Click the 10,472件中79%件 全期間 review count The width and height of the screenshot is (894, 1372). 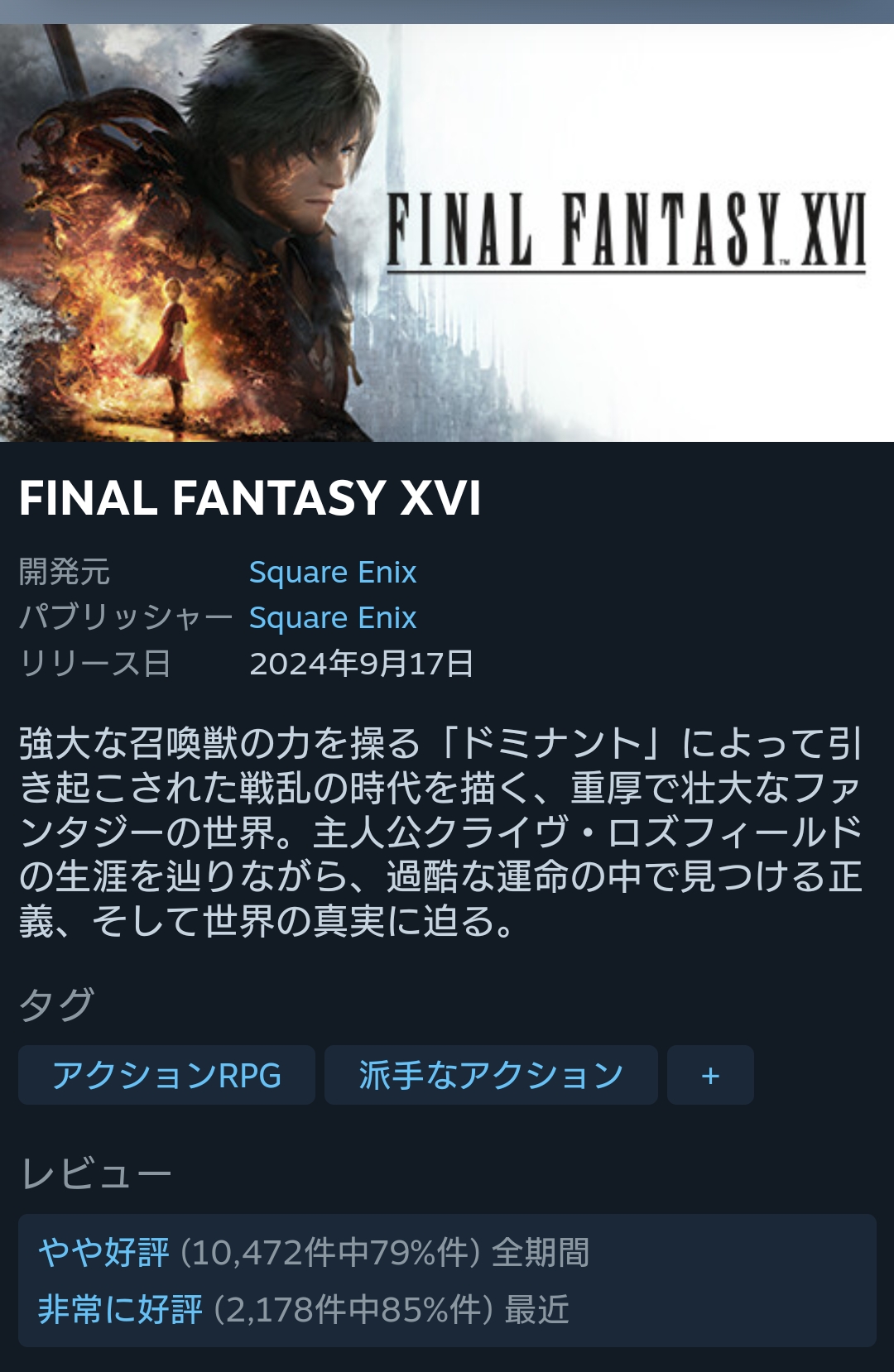pyautogui.click(x=385, y=1252)
